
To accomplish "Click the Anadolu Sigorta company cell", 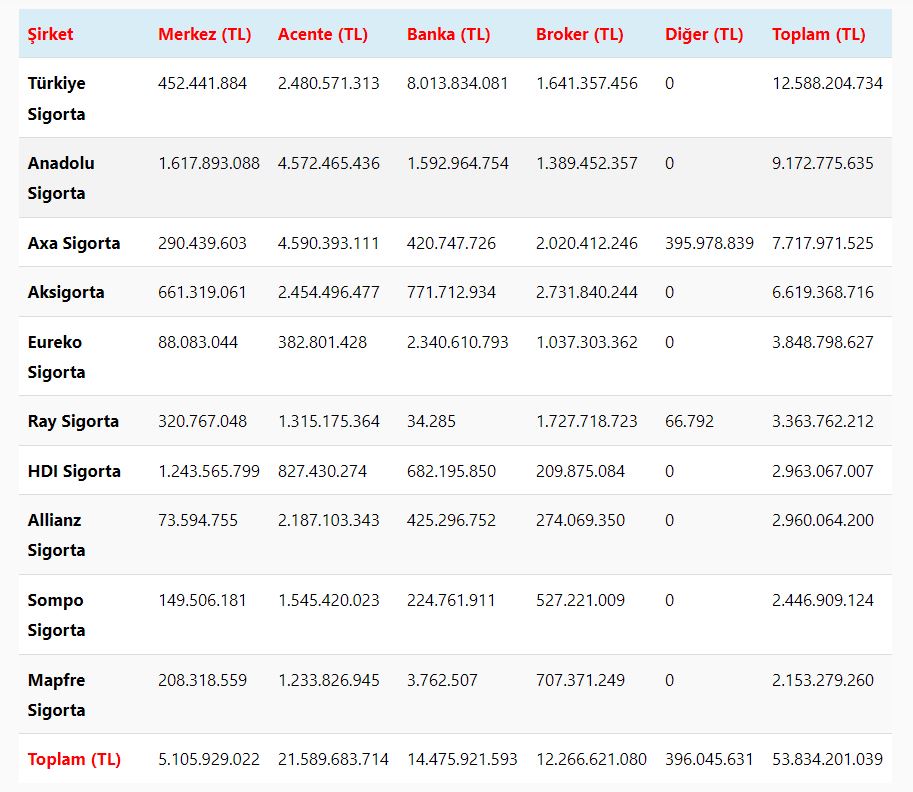I will (x=61, y=178).
